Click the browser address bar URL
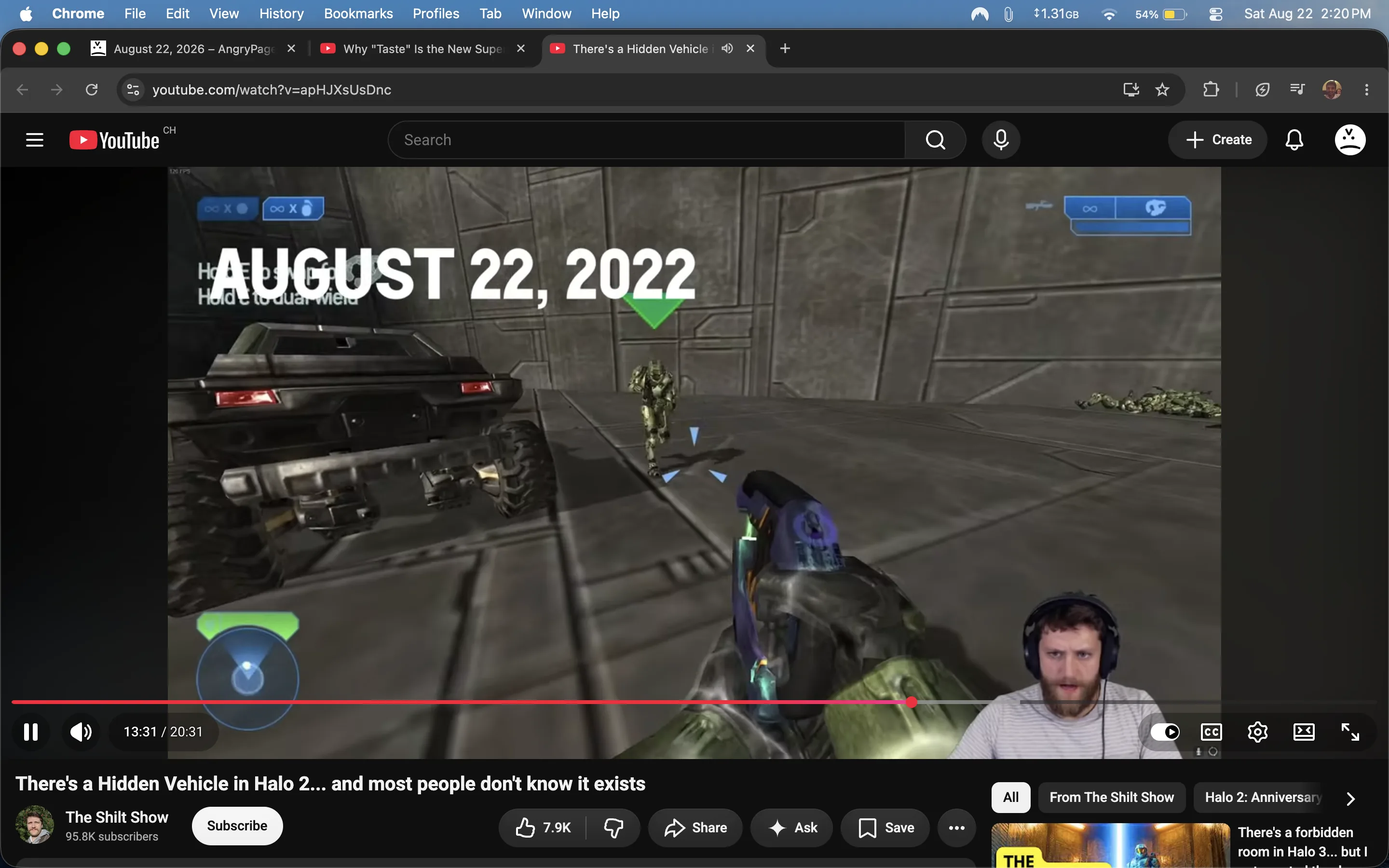Screen dimensions: 1389x868 pos(272,90)
